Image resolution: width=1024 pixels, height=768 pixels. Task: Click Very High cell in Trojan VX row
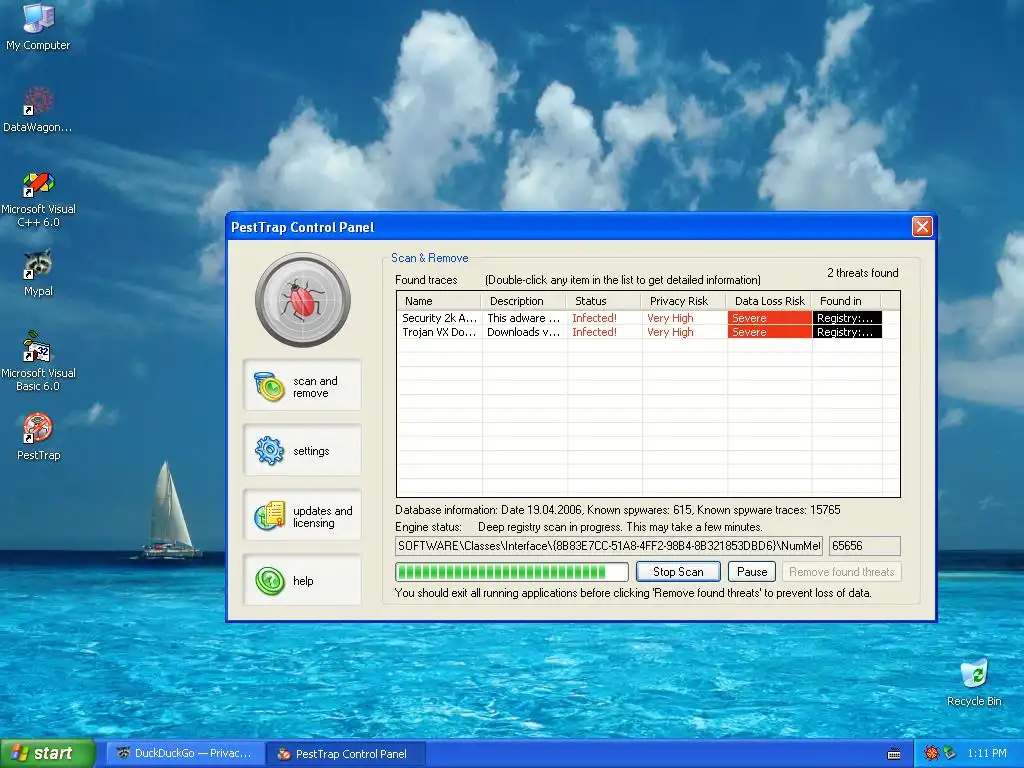[x=684, y=332]
